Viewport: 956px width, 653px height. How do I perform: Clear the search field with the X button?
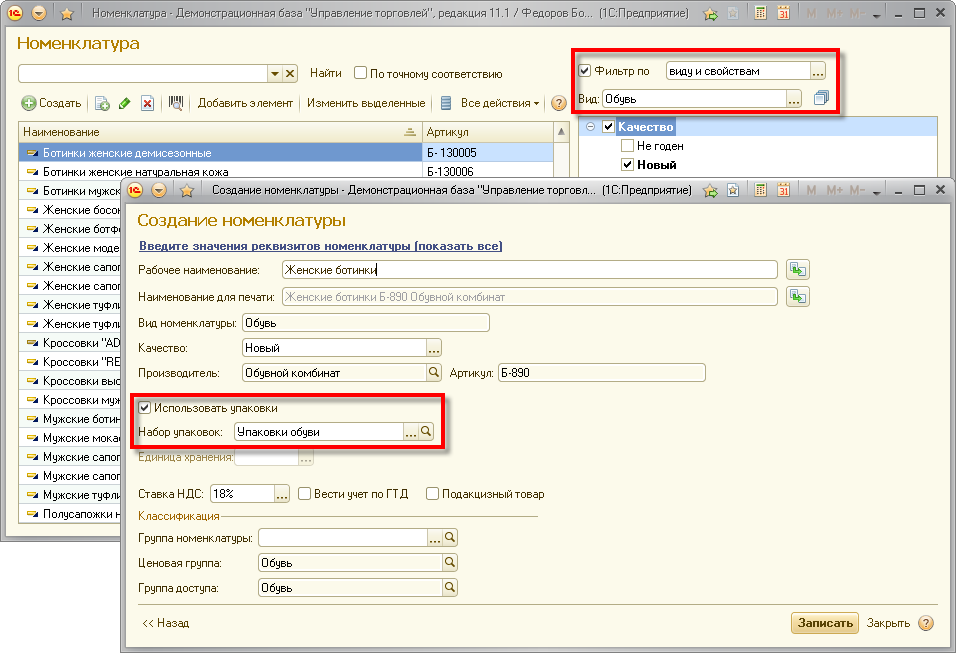[290, 74]
